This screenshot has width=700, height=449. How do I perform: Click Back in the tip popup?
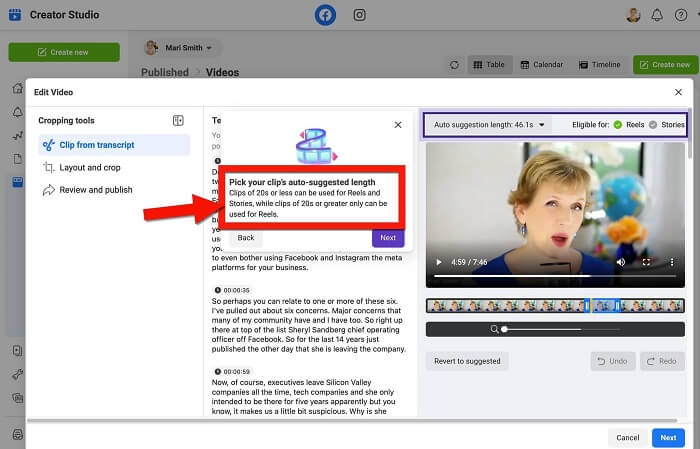point(246,238)
